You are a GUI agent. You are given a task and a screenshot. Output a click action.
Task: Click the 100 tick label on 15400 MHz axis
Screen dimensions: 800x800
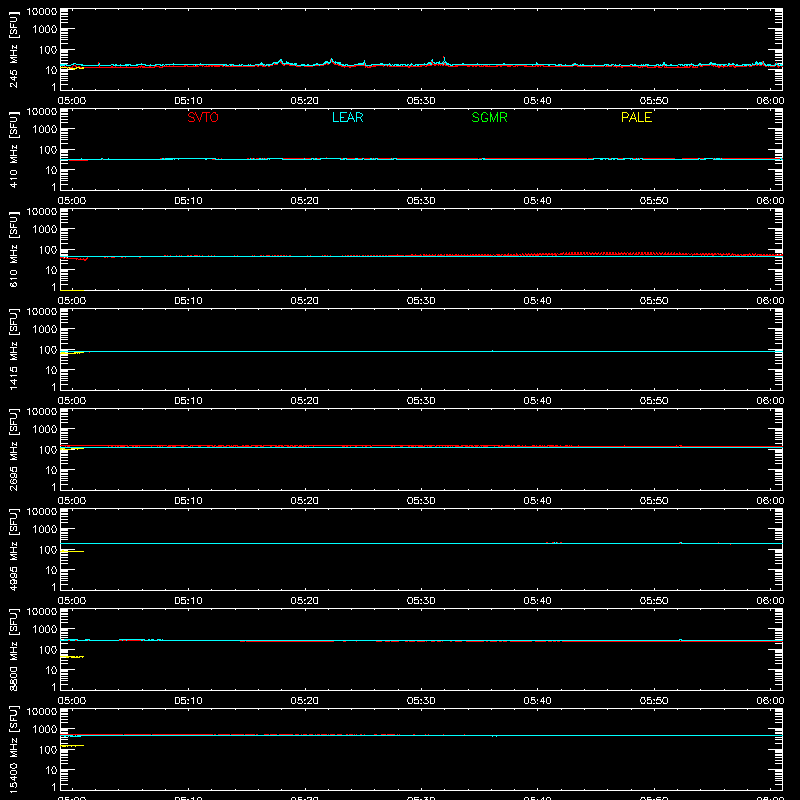pyautogui.click(x=48, y=750)
